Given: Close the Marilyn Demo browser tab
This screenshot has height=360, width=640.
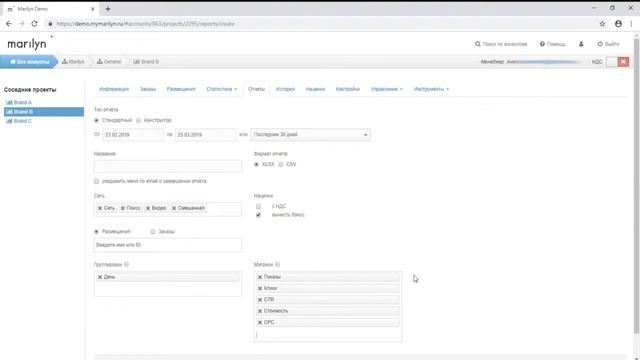Looking at the screenshot, I should [93, 9].
